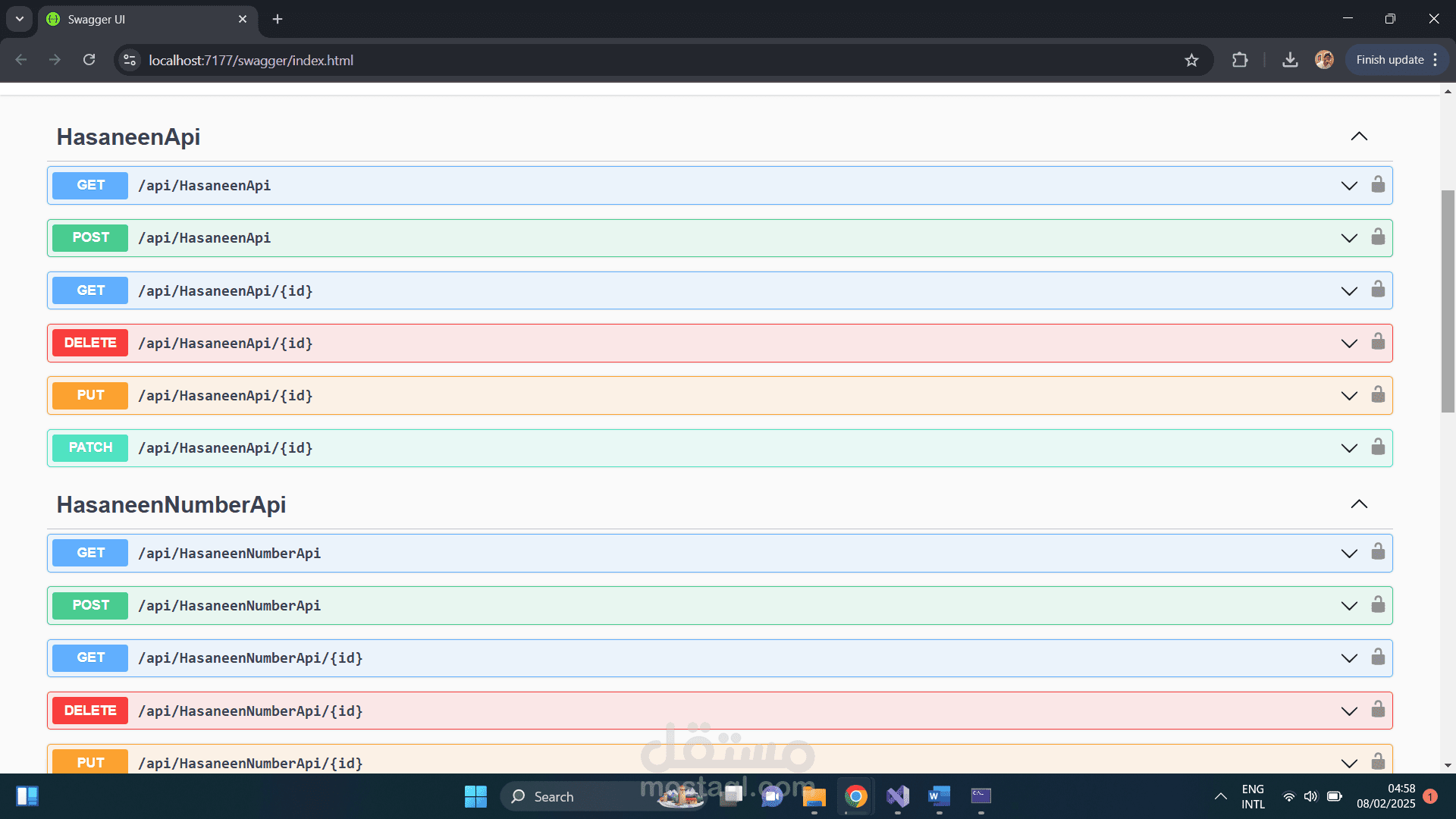Viewport: 1456px width, 819px height.
Task: Open the Windows Start menu
Action: [475, 796]
